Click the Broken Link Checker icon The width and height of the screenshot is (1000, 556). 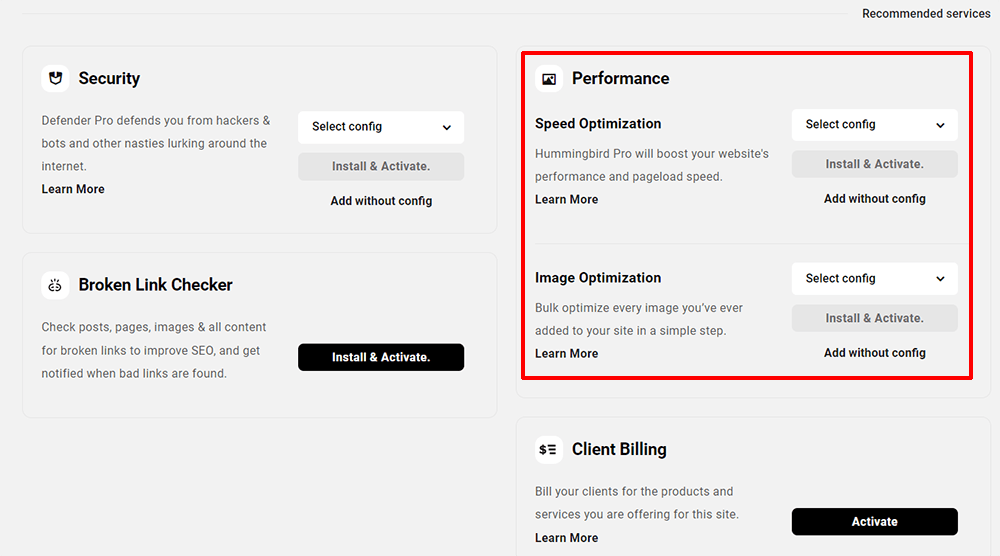click(x=55, y=285)
